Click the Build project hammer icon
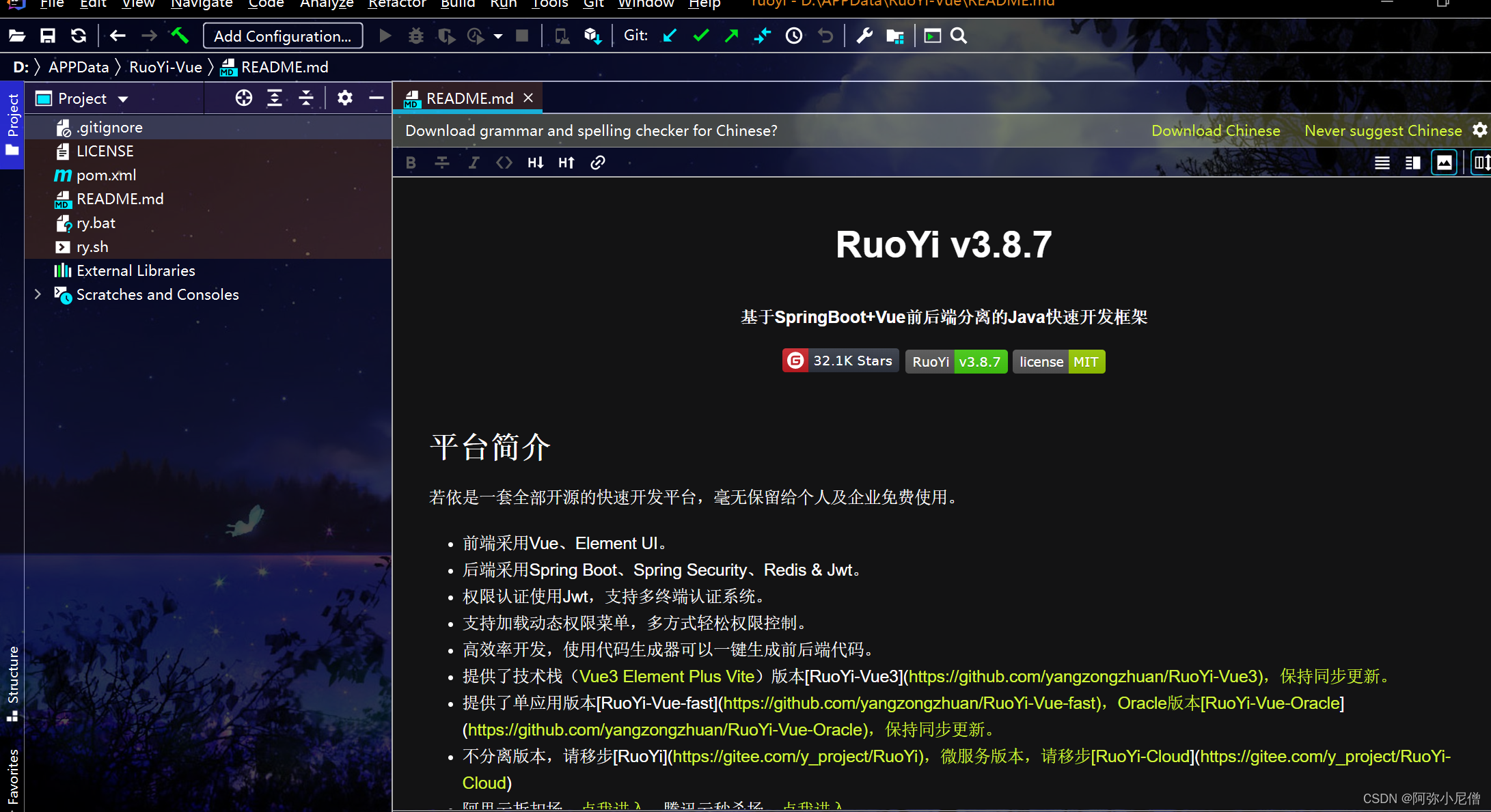Image resolution: width=1491 pixels, height=812 pixels. tap(180, 36)
